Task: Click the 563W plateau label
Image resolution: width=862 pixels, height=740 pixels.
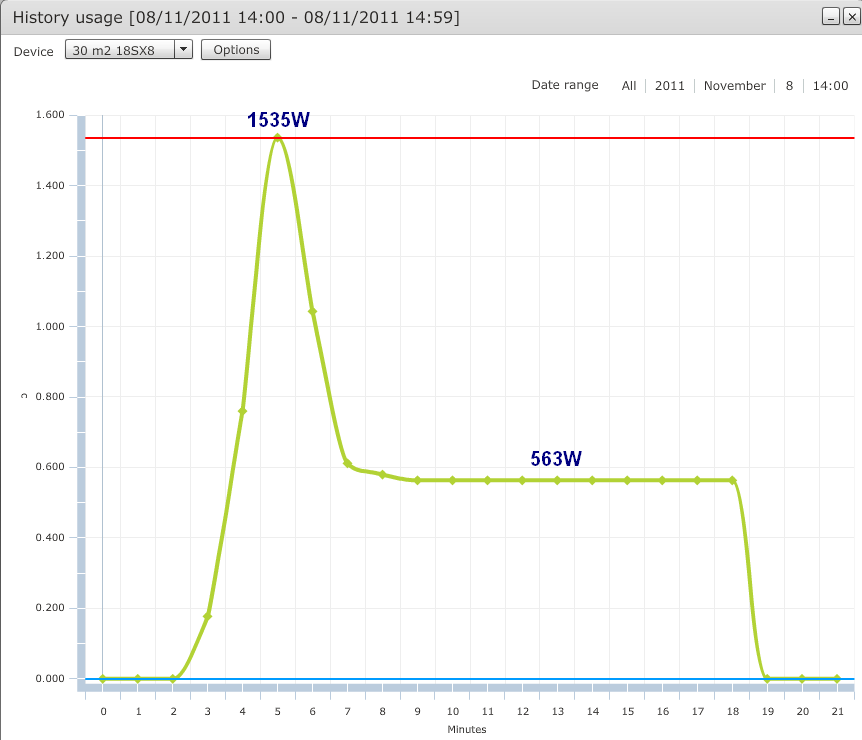Action: point(555,459)
